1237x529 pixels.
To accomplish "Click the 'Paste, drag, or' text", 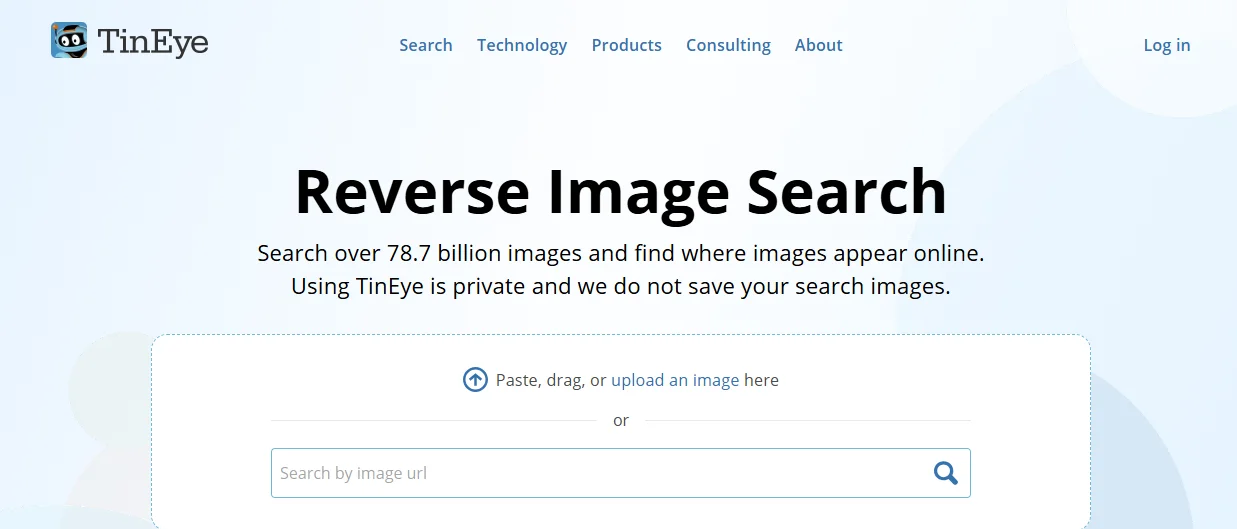I will point(551,380).
